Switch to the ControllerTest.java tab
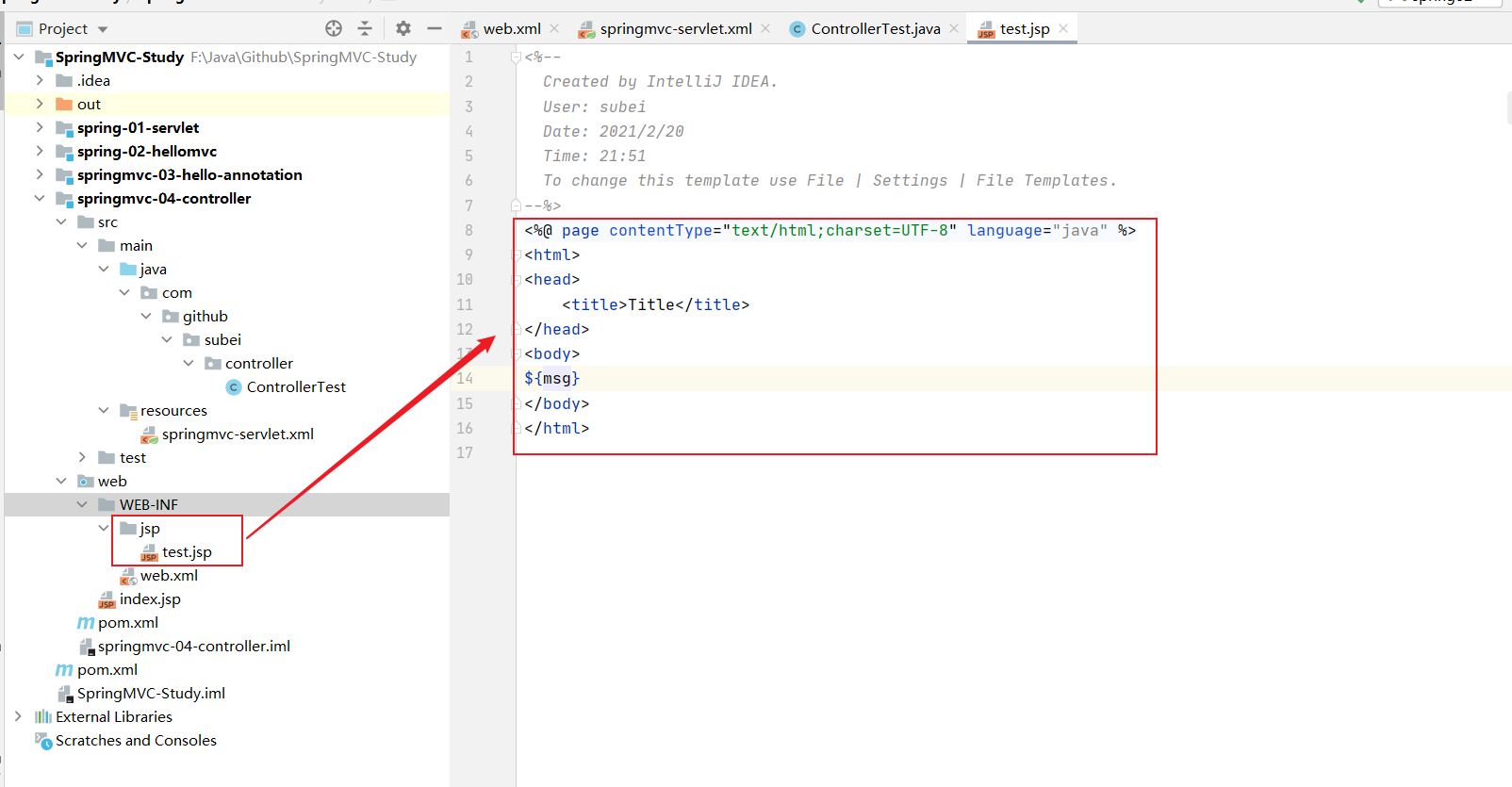 (875, 28)
